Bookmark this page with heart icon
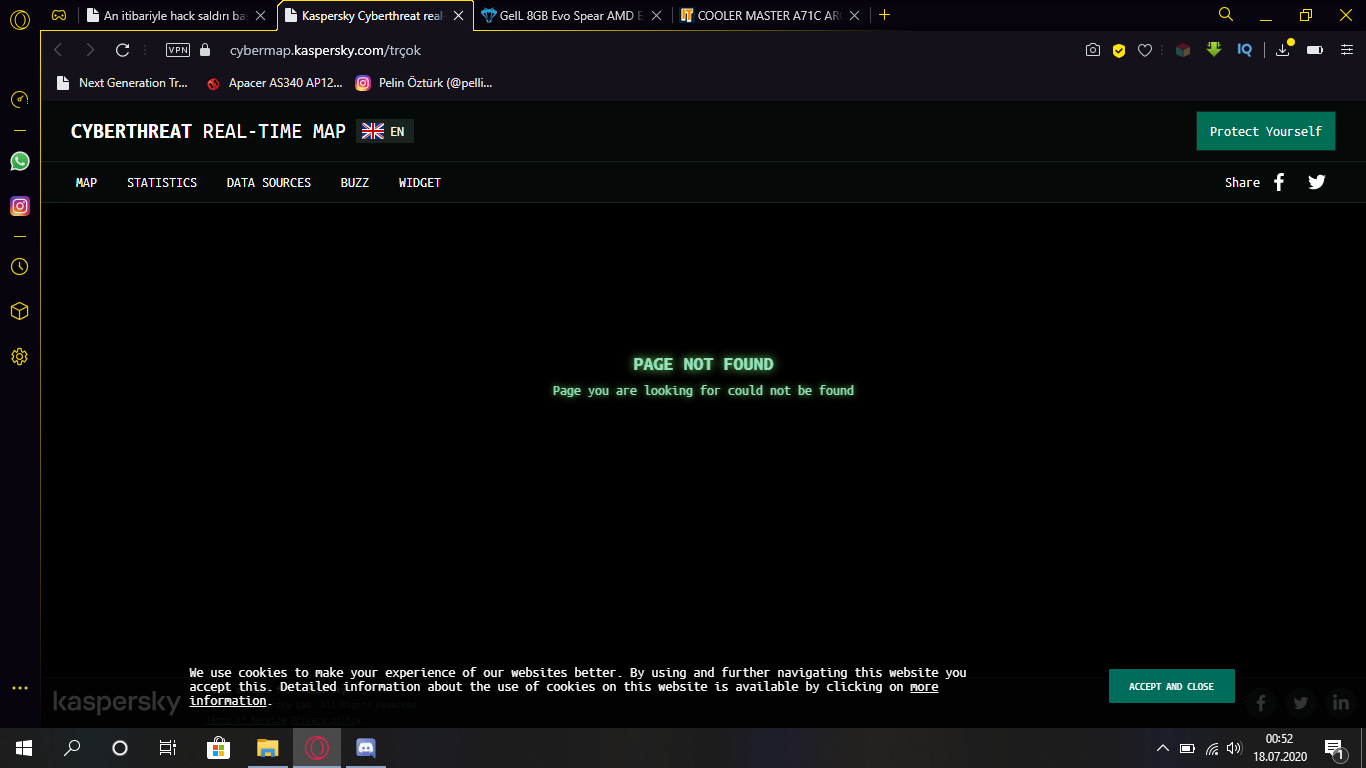The height and width of the screenshot is (768, 1366). click(x=1146, y=50)
